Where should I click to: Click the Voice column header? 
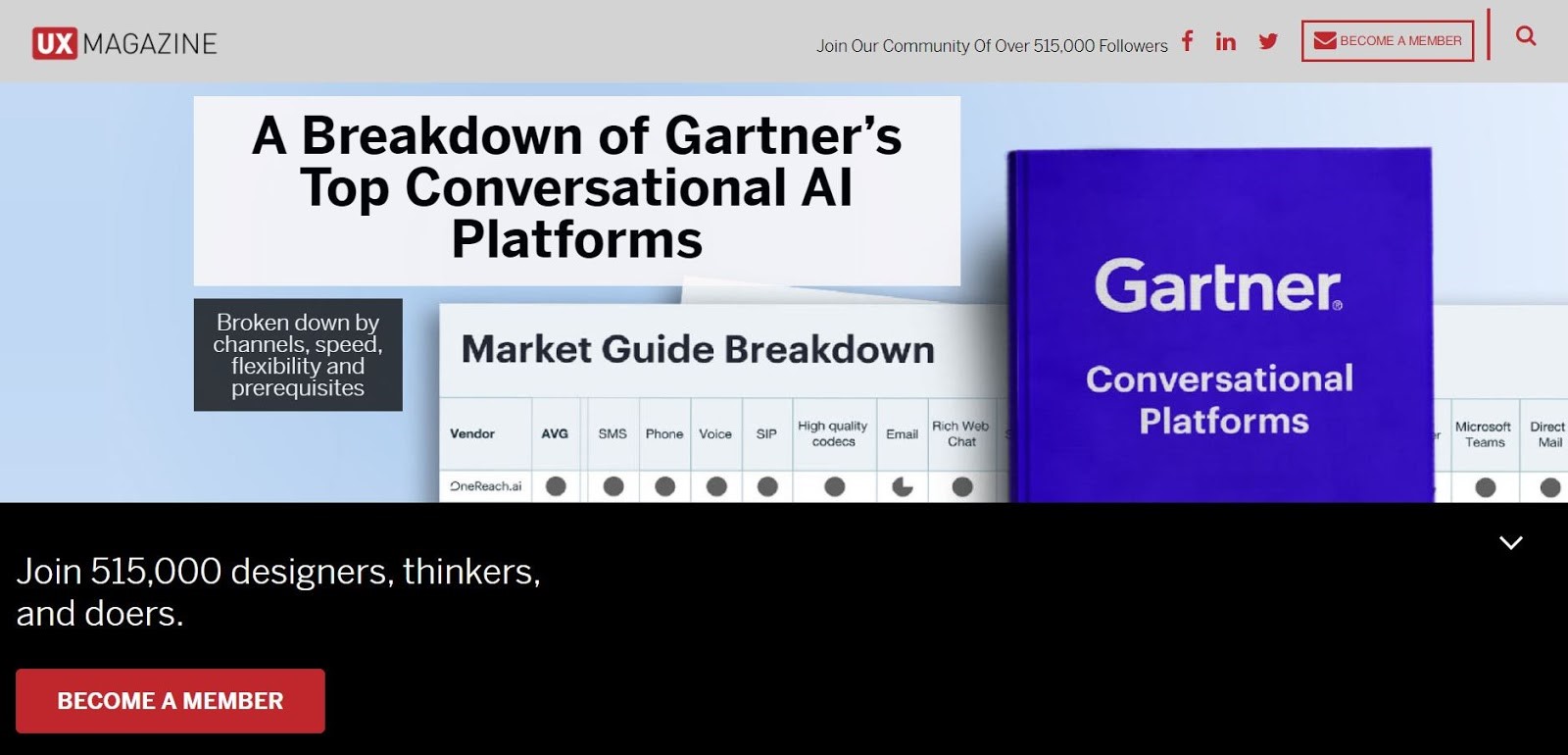pyautogui.click(x=715, y=433)
